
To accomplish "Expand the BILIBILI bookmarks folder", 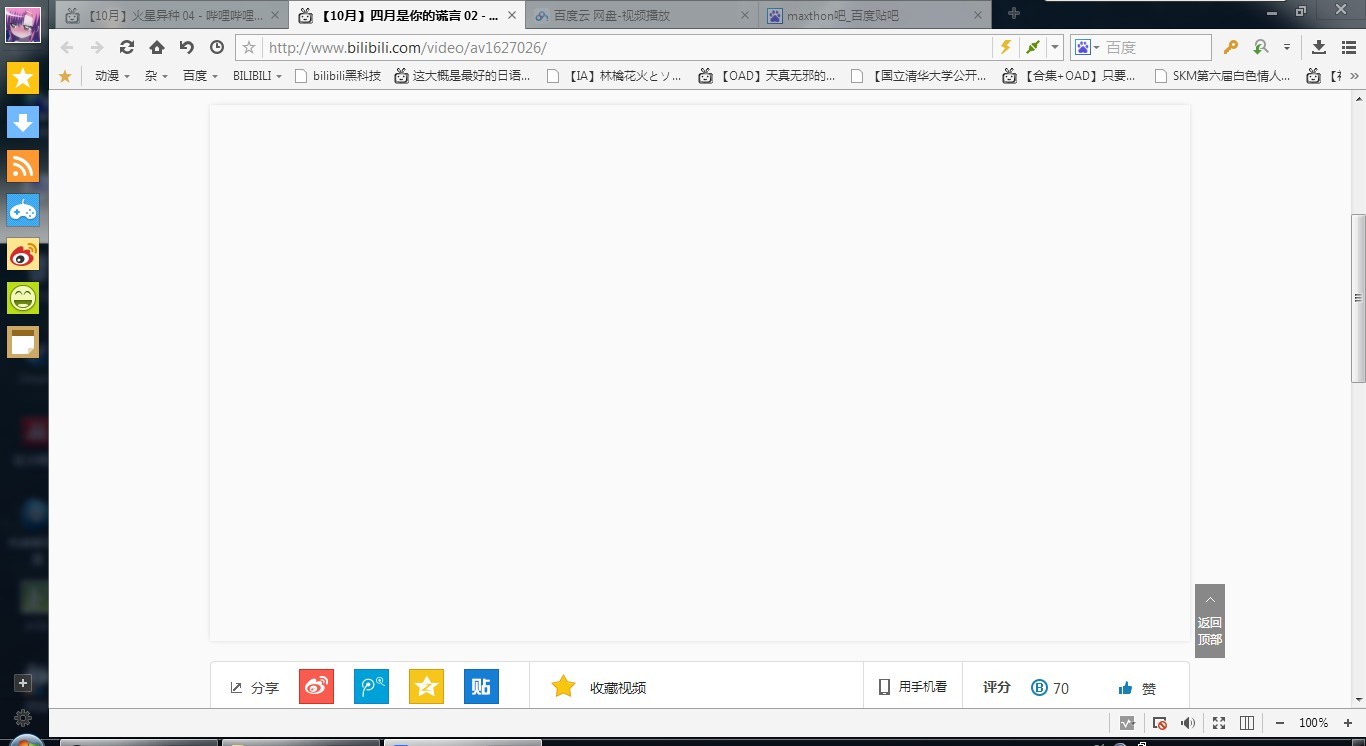I will coord(257,76).
